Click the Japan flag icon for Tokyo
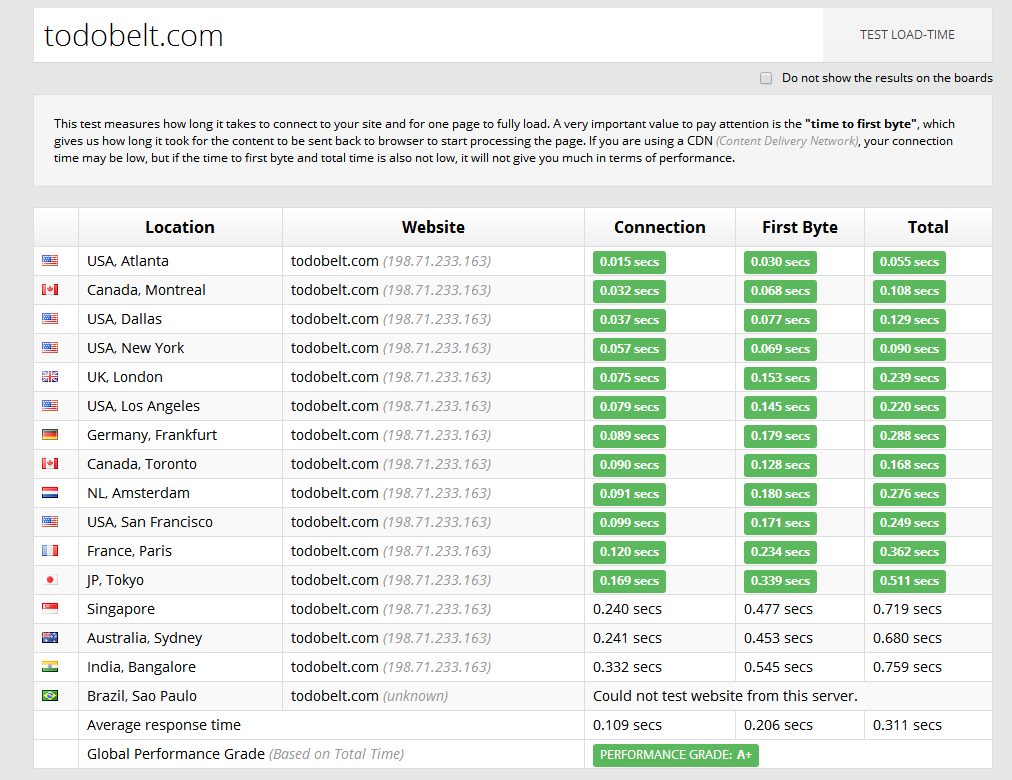This screenshot has height=780, width=1012. click(50, 580)
